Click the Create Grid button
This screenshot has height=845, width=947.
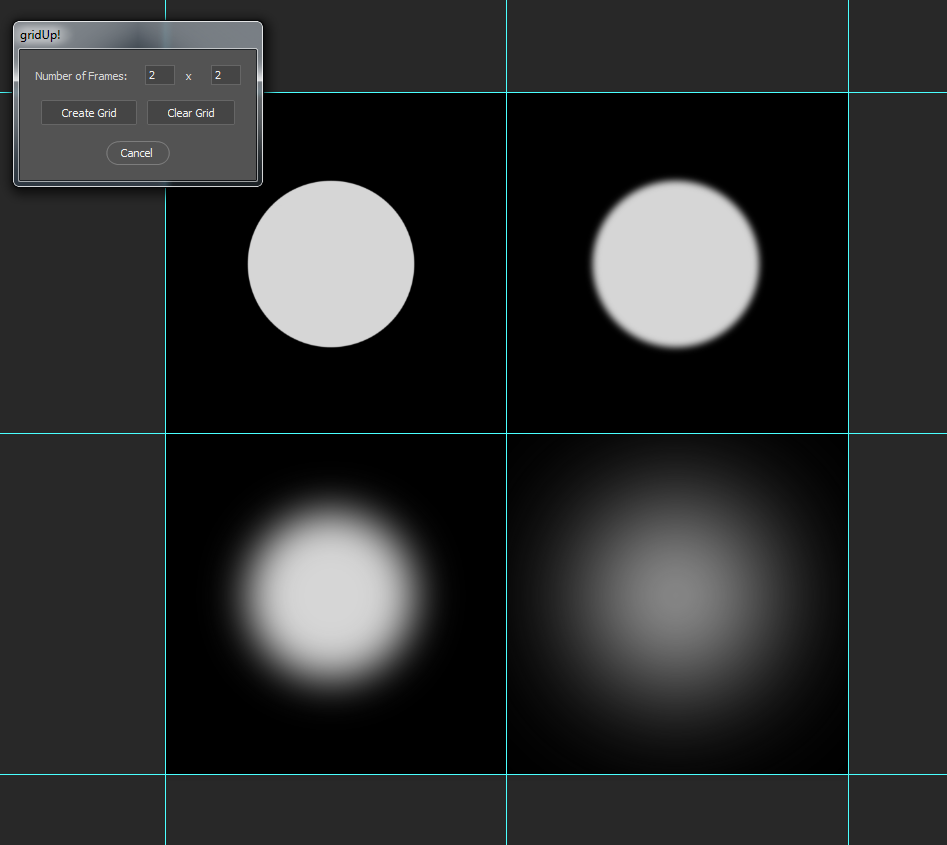click(89, 113)
